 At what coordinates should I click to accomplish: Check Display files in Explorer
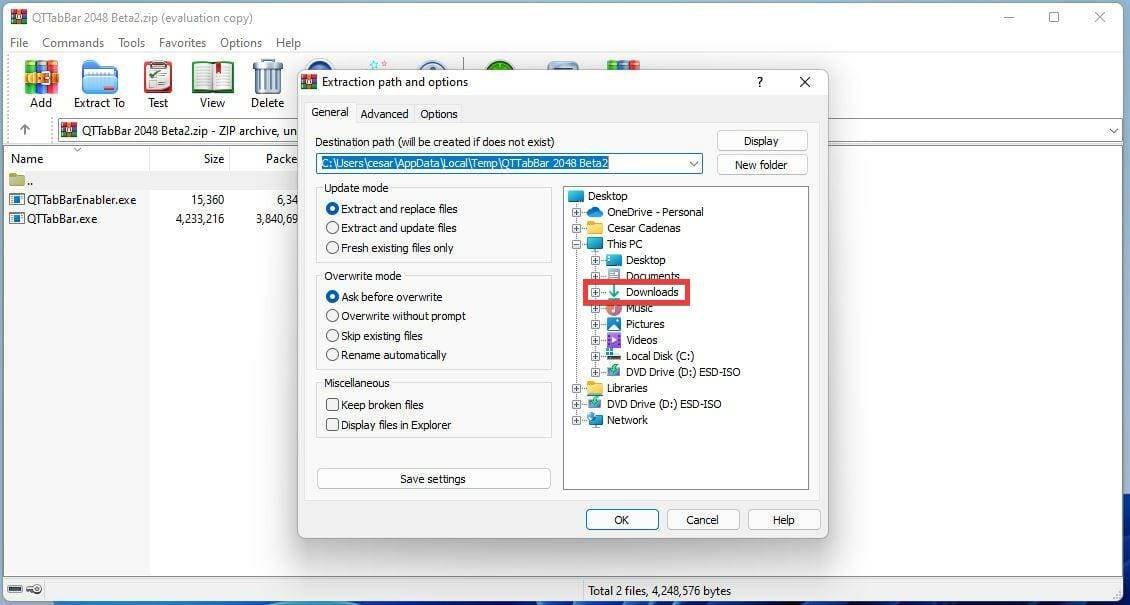pos(332,424)
